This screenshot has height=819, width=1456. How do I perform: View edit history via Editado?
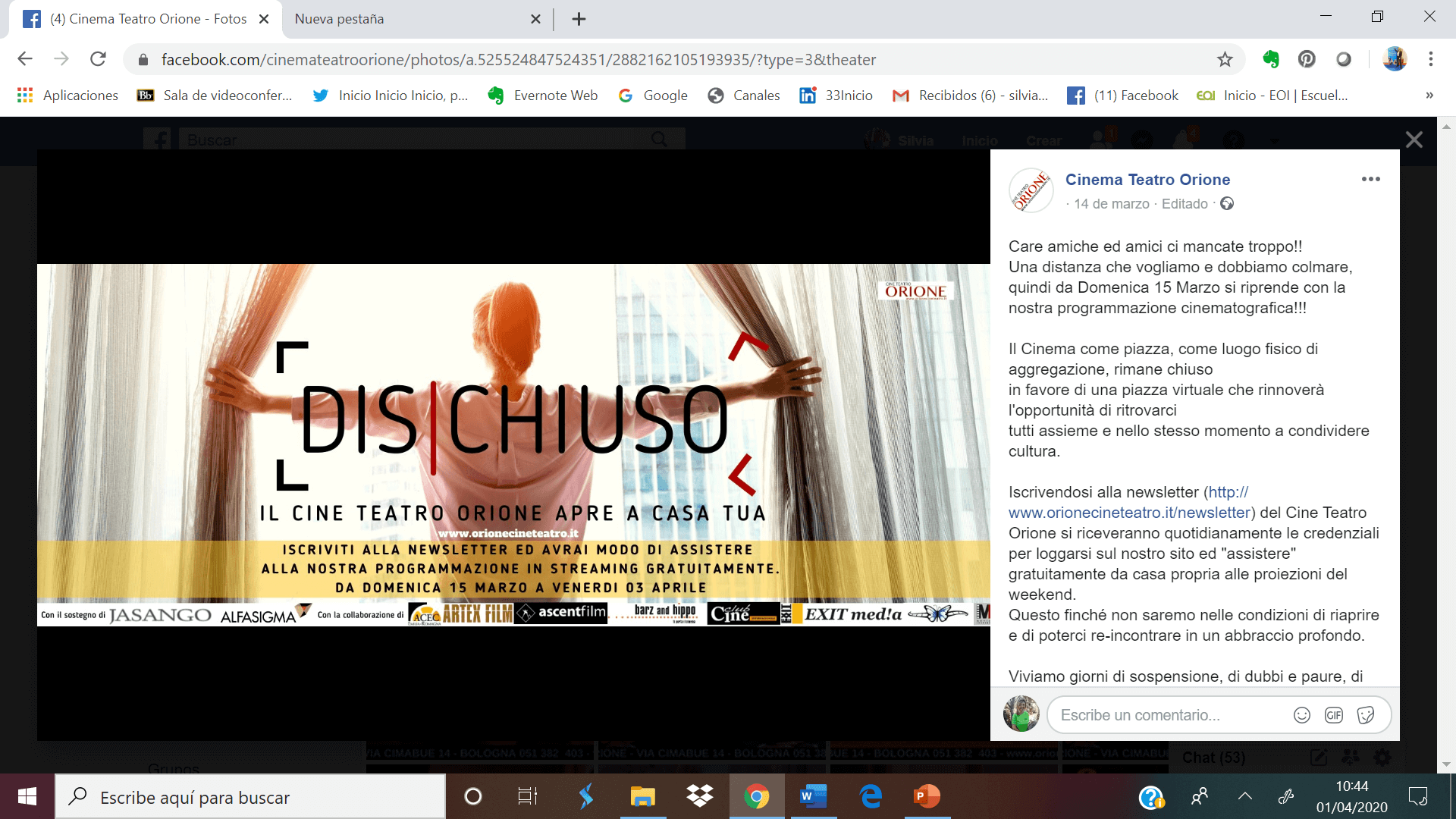pyautogui.click(x=1185, y=204)
